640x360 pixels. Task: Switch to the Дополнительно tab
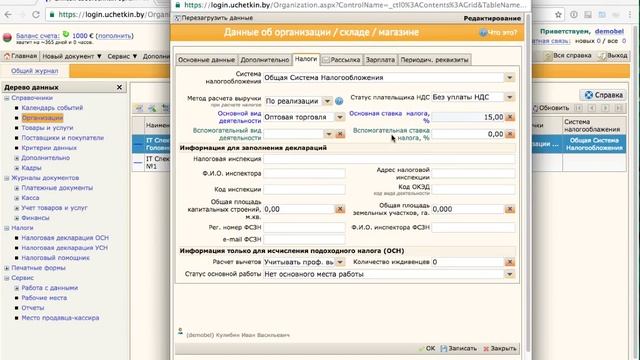click(x=264, y=60)
